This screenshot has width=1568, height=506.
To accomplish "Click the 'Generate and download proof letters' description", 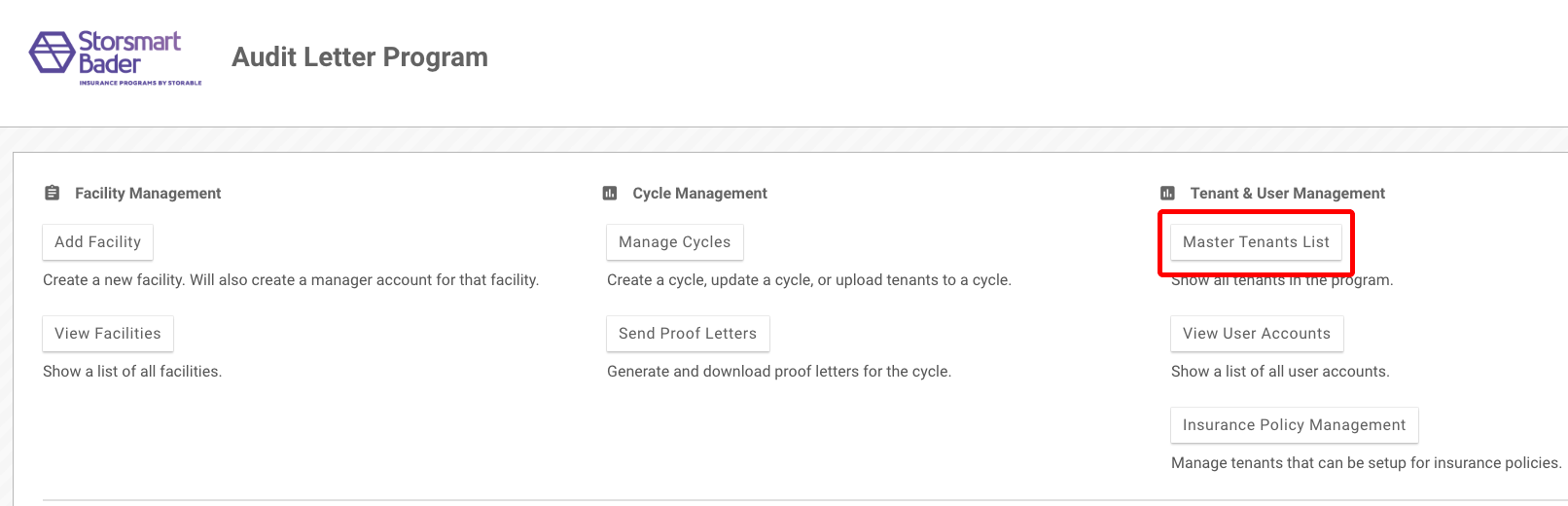I will click(779, 372).
